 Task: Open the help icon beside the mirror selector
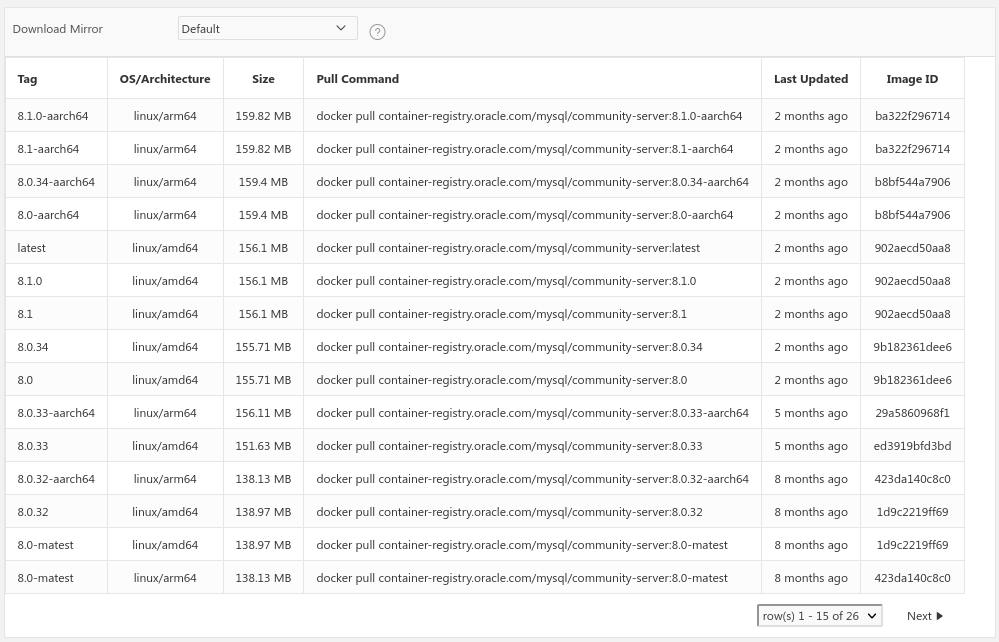[377, 32]
